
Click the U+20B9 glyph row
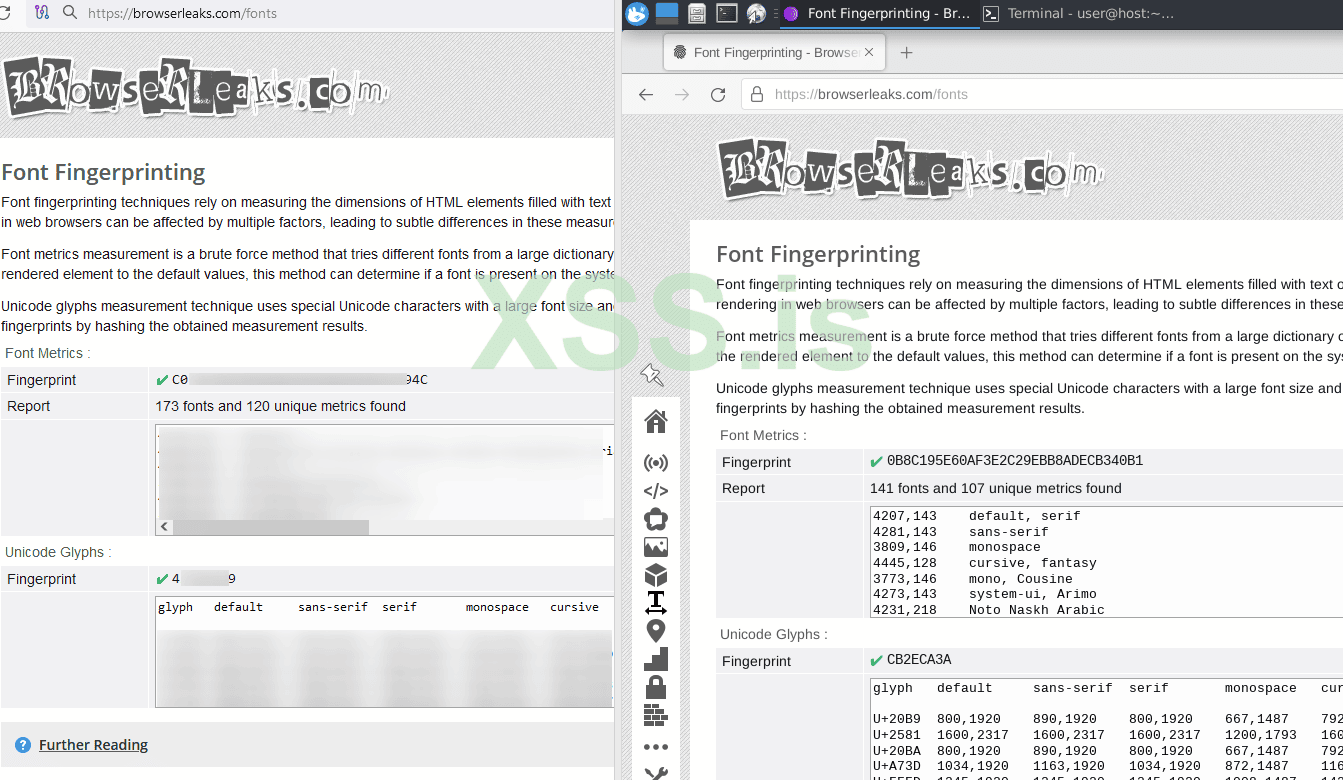tap(1107, 719)
